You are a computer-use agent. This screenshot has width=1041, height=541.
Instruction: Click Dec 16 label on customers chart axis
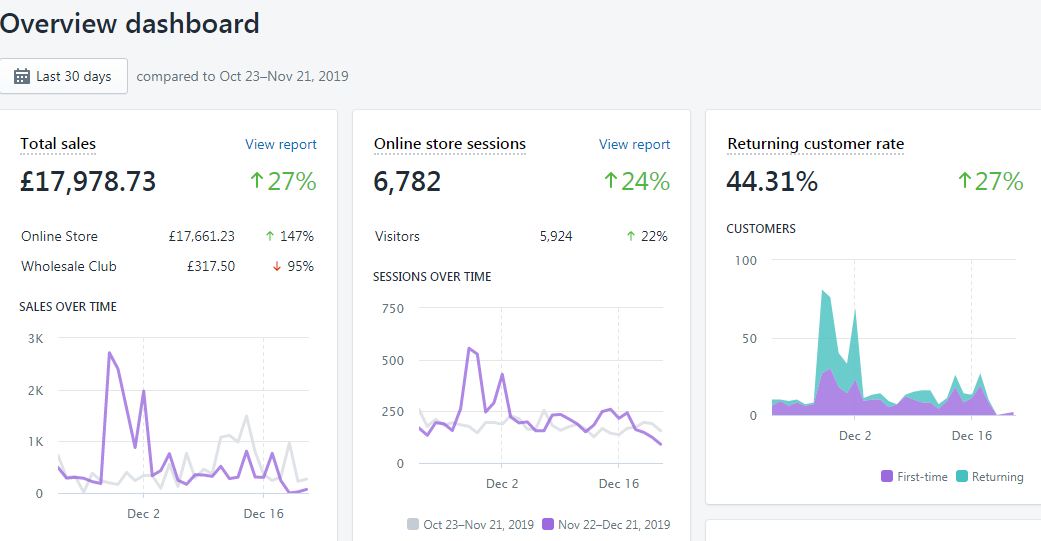(972, 435)
